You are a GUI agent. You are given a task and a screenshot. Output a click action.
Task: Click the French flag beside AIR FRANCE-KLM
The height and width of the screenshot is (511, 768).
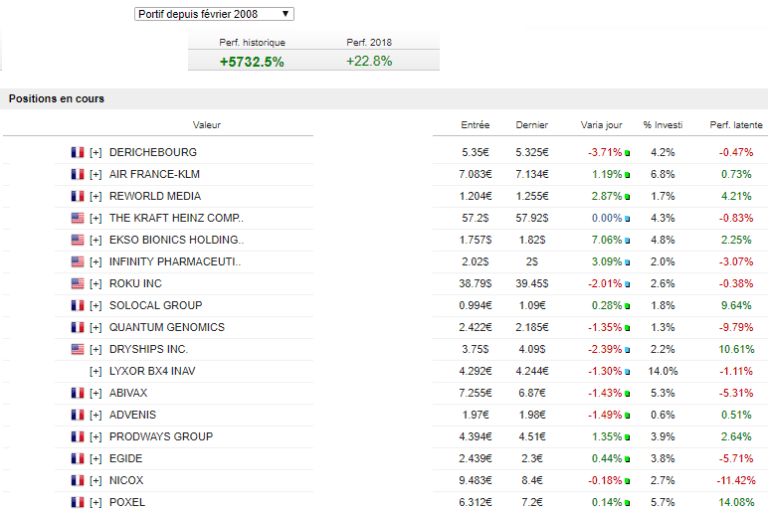[77, 175]
